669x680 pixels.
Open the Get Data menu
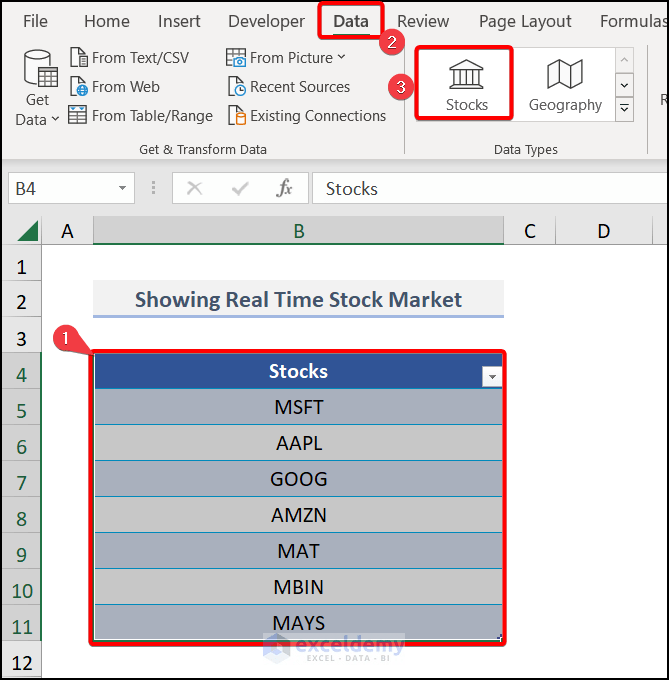click(x=38, y=88)
